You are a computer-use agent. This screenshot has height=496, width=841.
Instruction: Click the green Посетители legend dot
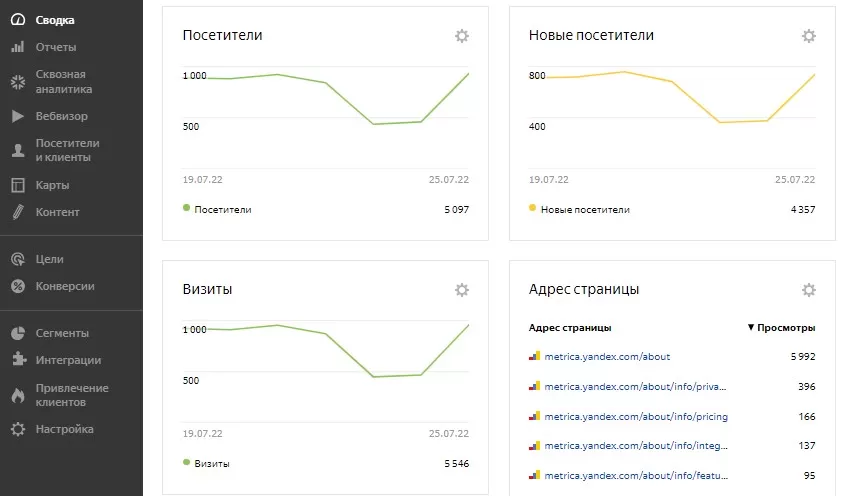pos(186,208)
